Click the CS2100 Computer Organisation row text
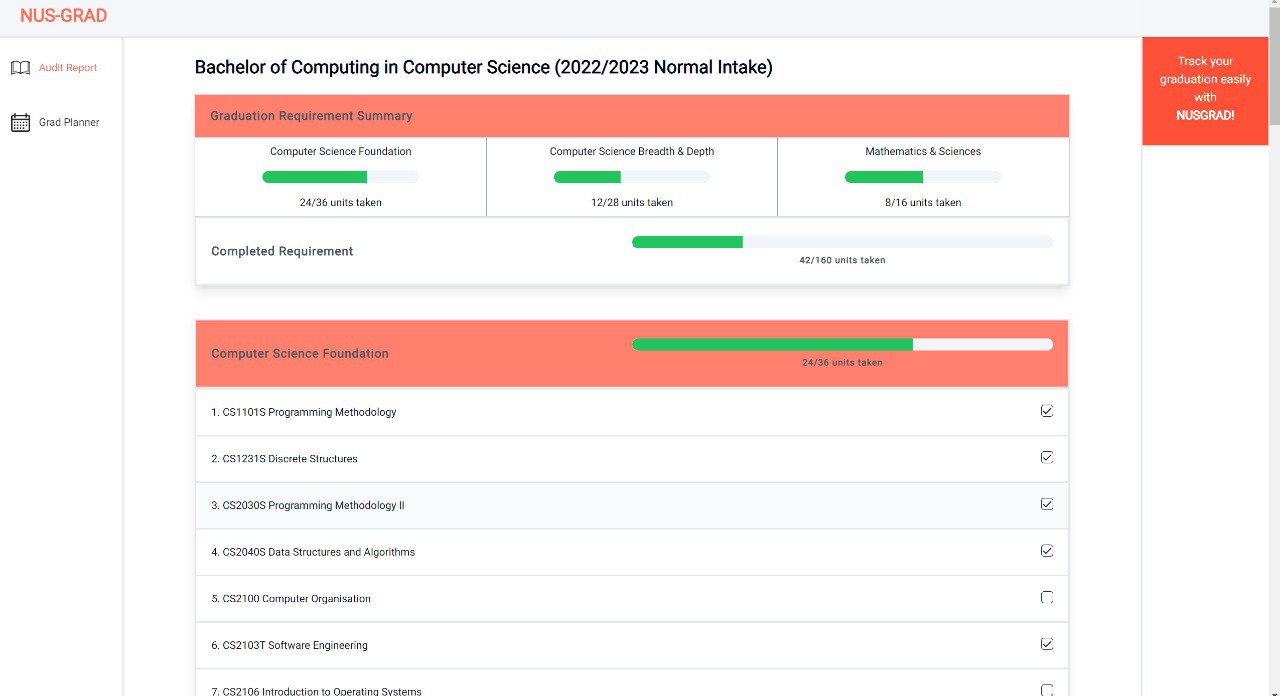Image resolution: width=1280 pixels, height=696 pixels. tap(291, 599)
